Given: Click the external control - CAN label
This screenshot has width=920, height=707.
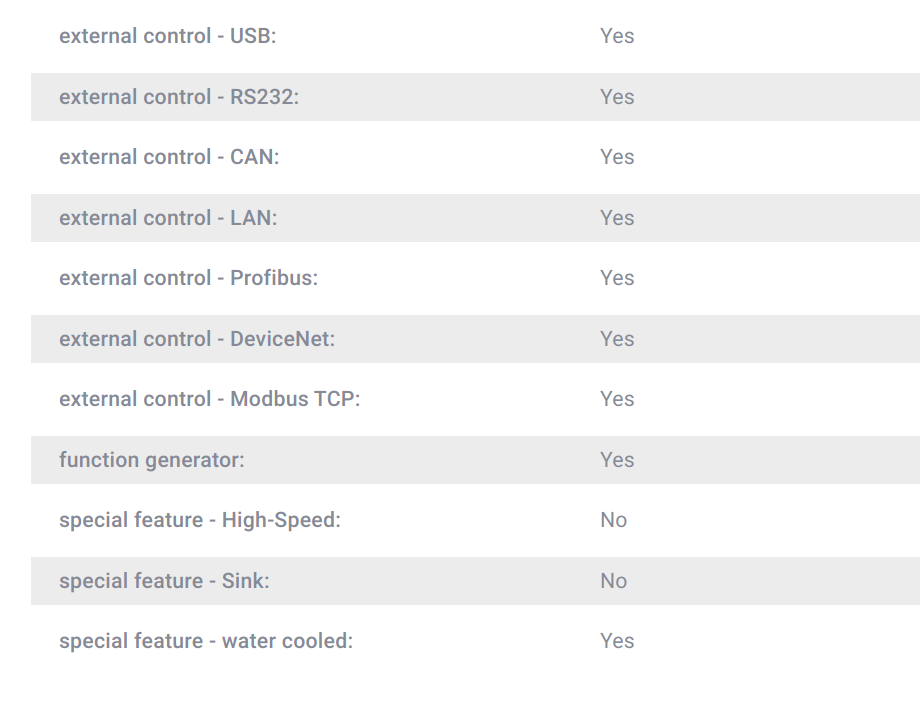Looking at the screenshot, I should point(169,157).
